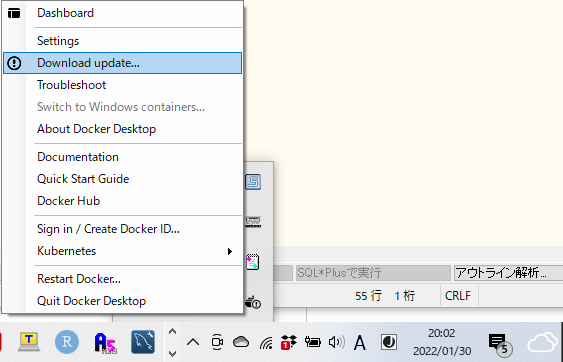Click the weather cloud taskbar icon
The width and height of the screenshot is (563, 362).
[x=543, y=342]
